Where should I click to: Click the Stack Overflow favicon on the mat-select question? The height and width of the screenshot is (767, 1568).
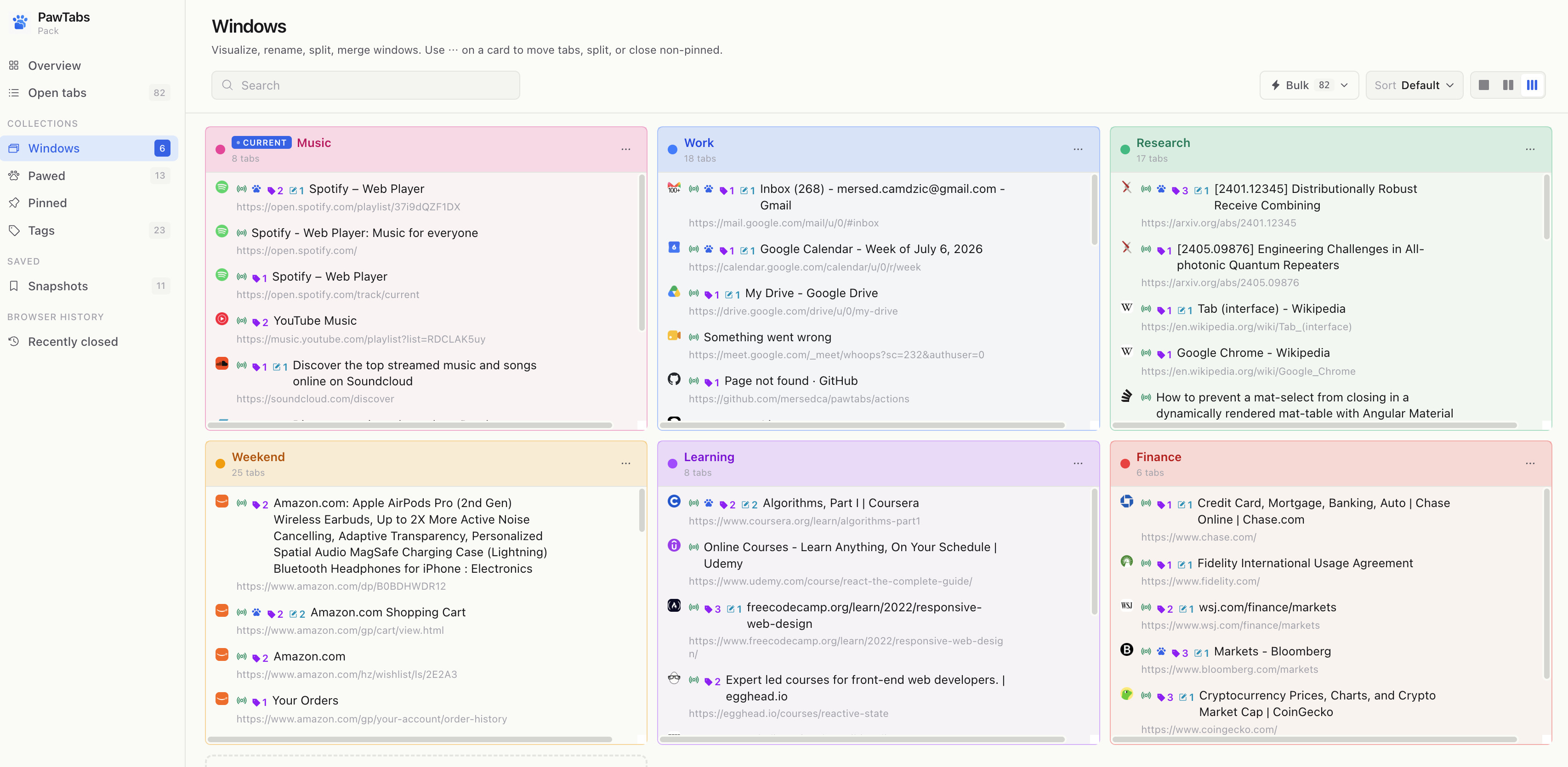point(1127,395)
